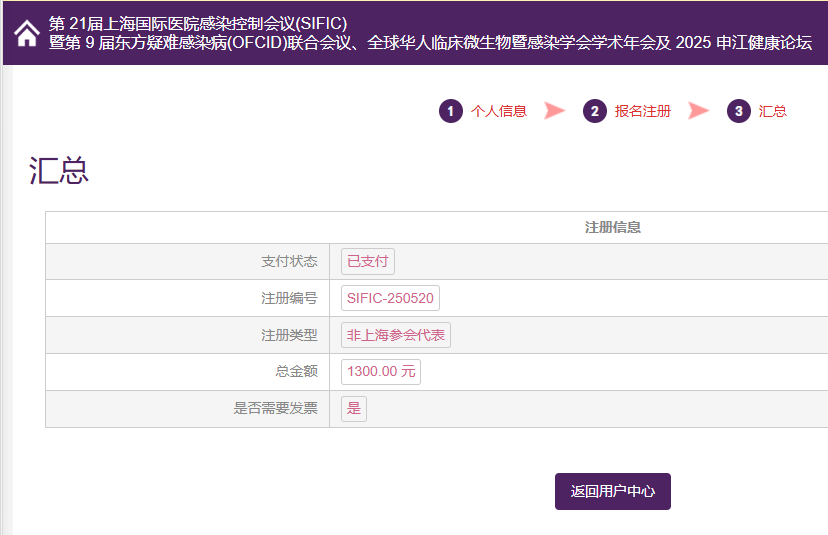Click the step 1 number circle
The height and width of the screenshot is (535, 828).
pos(451,111)
